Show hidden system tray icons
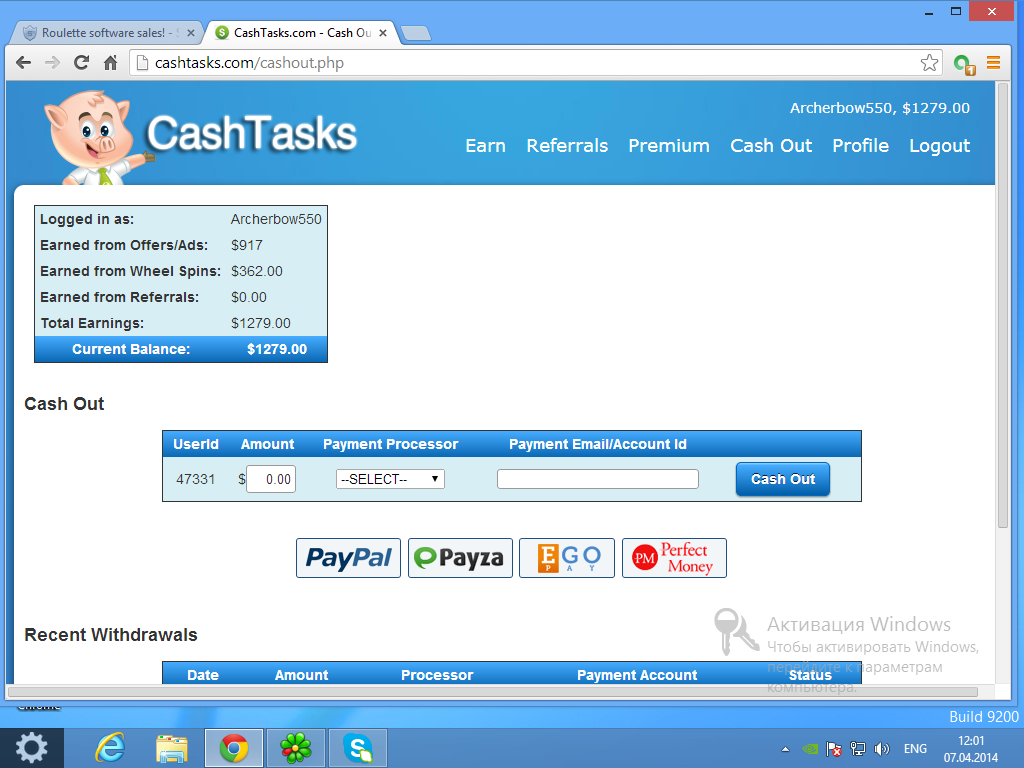The width and height of the screenshot is (1024, 768). click(x=785, y=749)
